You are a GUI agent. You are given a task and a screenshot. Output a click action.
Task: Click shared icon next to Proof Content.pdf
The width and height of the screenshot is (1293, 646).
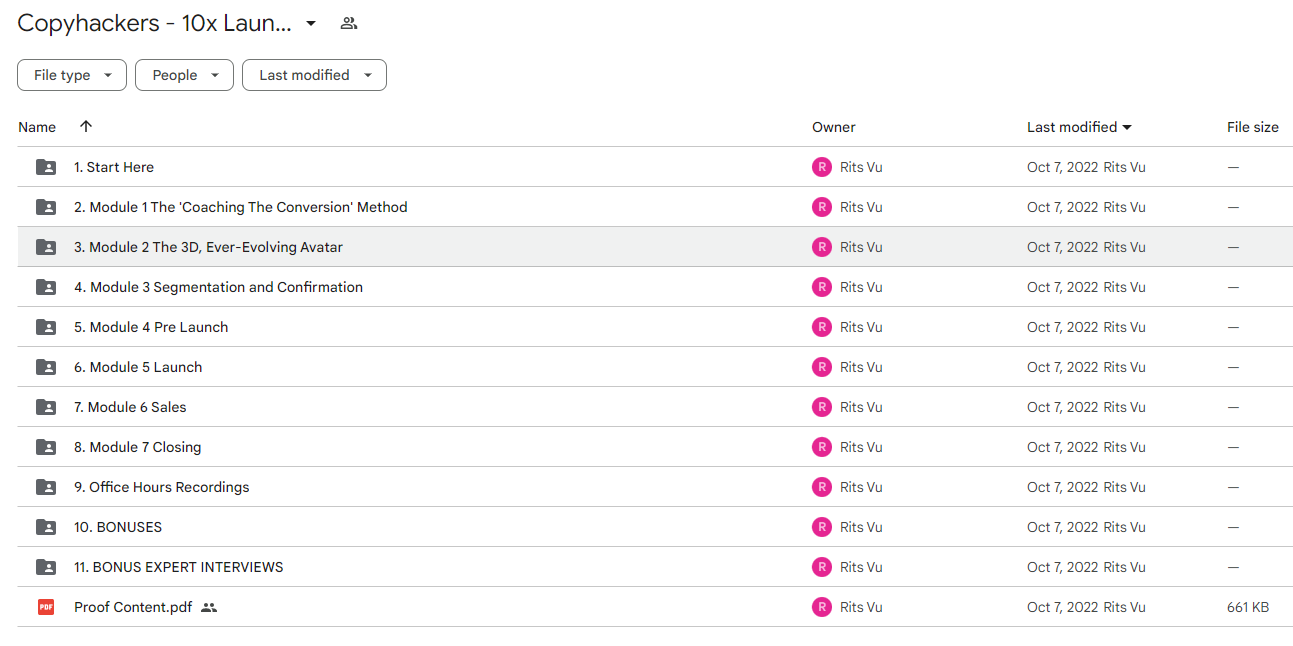pos(208,607)
